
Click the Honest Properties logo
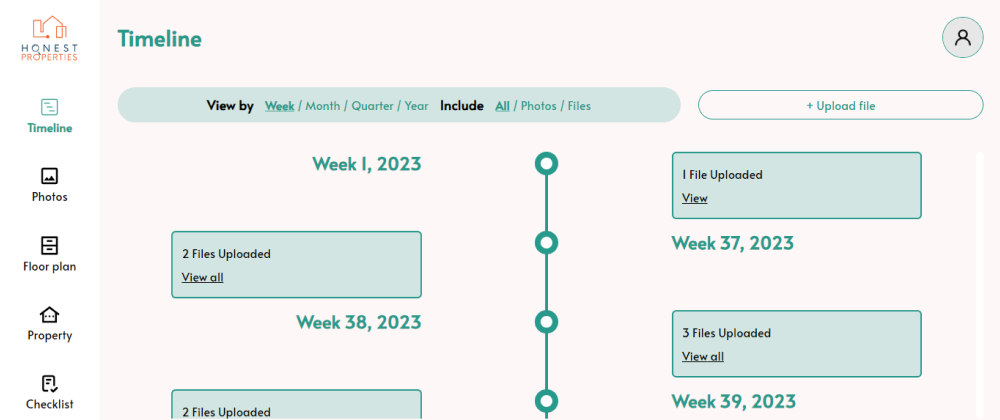point(50,38)
